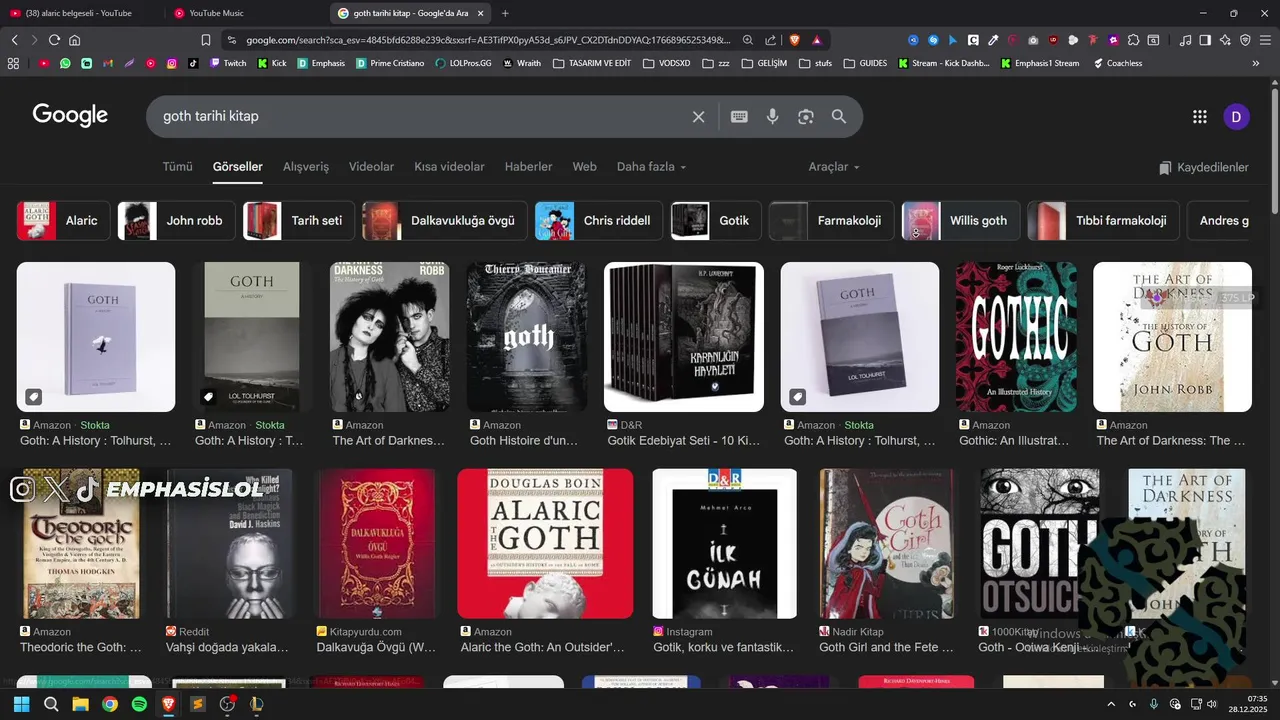This screenshot has height=720, width=1280.
Task: Click the address bar URL
Action: [x=488, y=40]
